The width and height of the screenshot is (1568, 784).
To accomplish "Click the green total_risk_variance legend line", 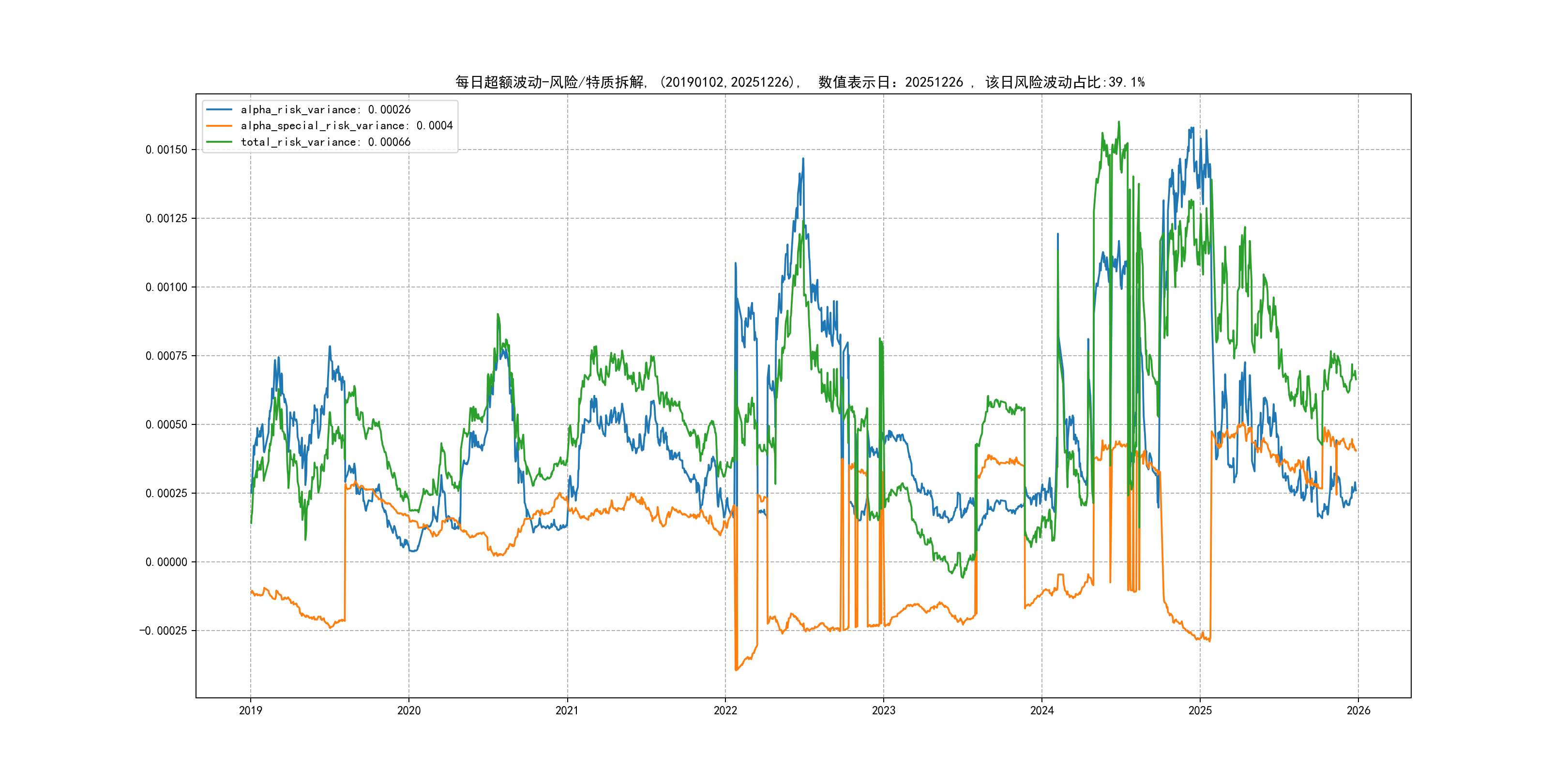I will pos(219,142).
